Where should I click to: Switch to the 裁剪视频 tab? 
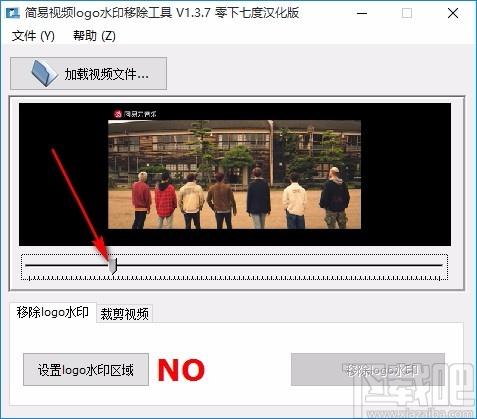coord(125,314)
